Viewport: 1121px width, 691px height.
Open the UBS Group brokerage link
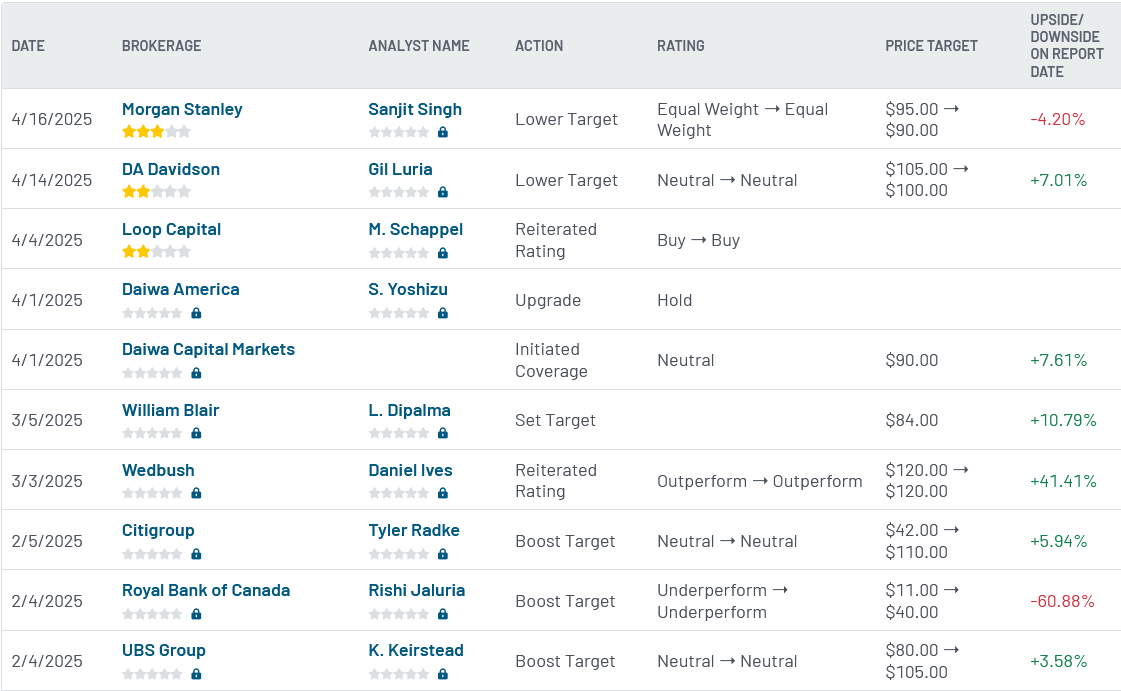[164, 650]
